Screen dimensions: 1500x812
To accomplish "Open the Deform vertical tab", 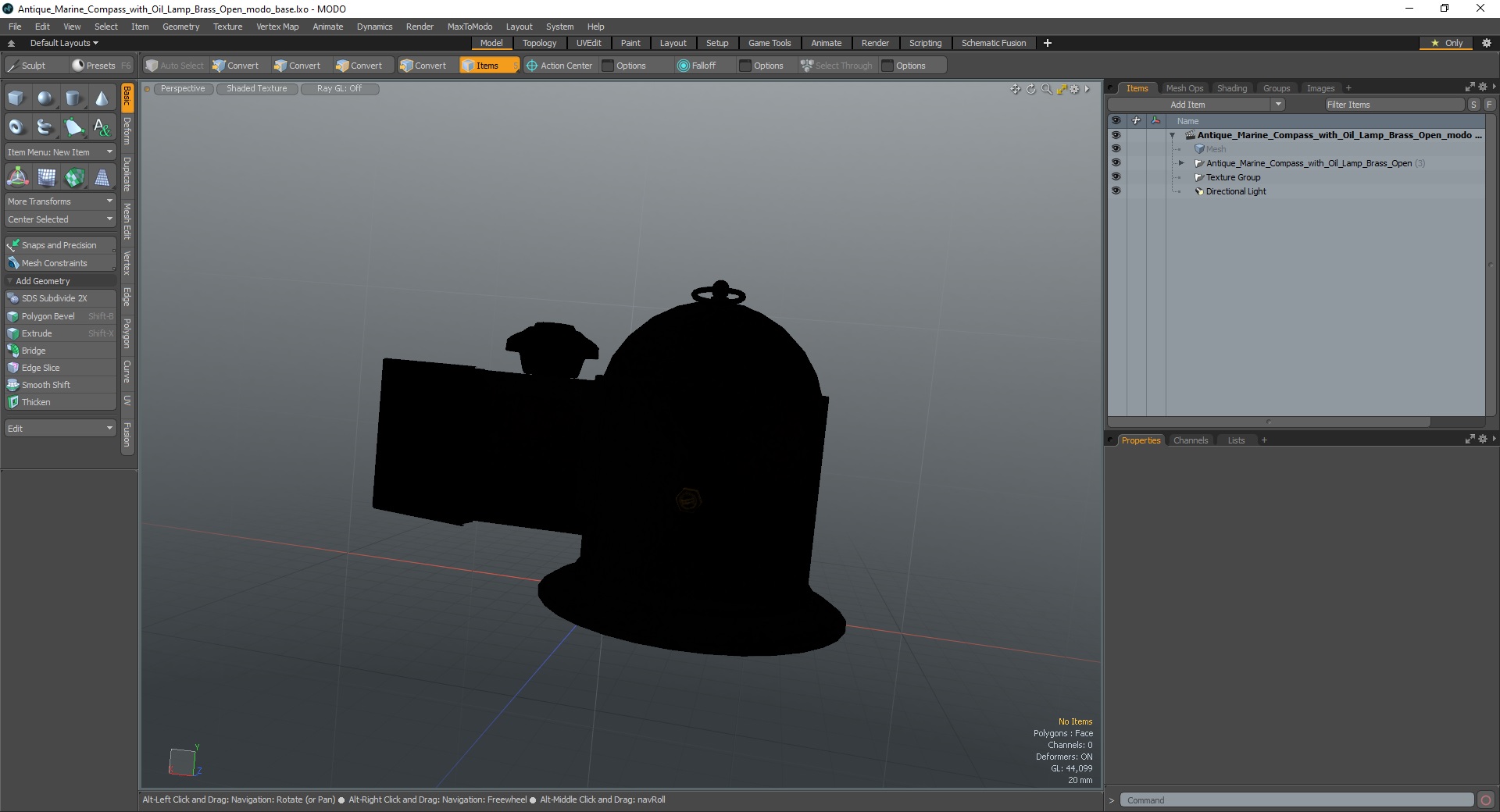I will (x=127, y=131).
